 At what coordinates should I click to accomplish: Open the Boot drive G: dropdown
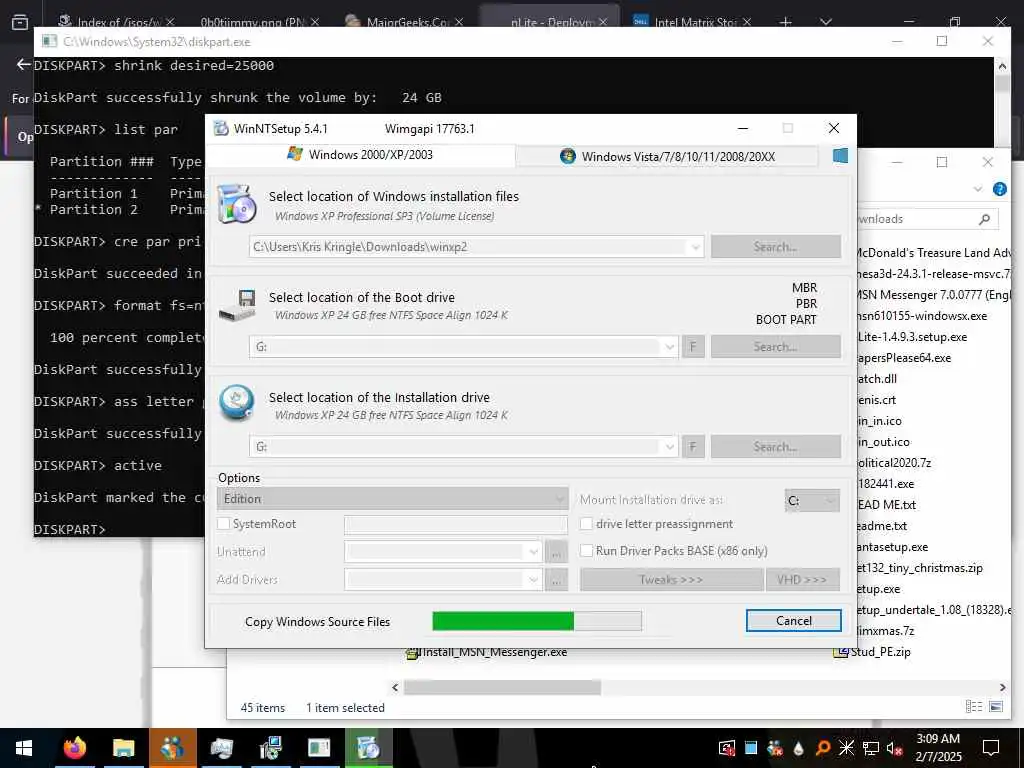(x=669, y=347)
